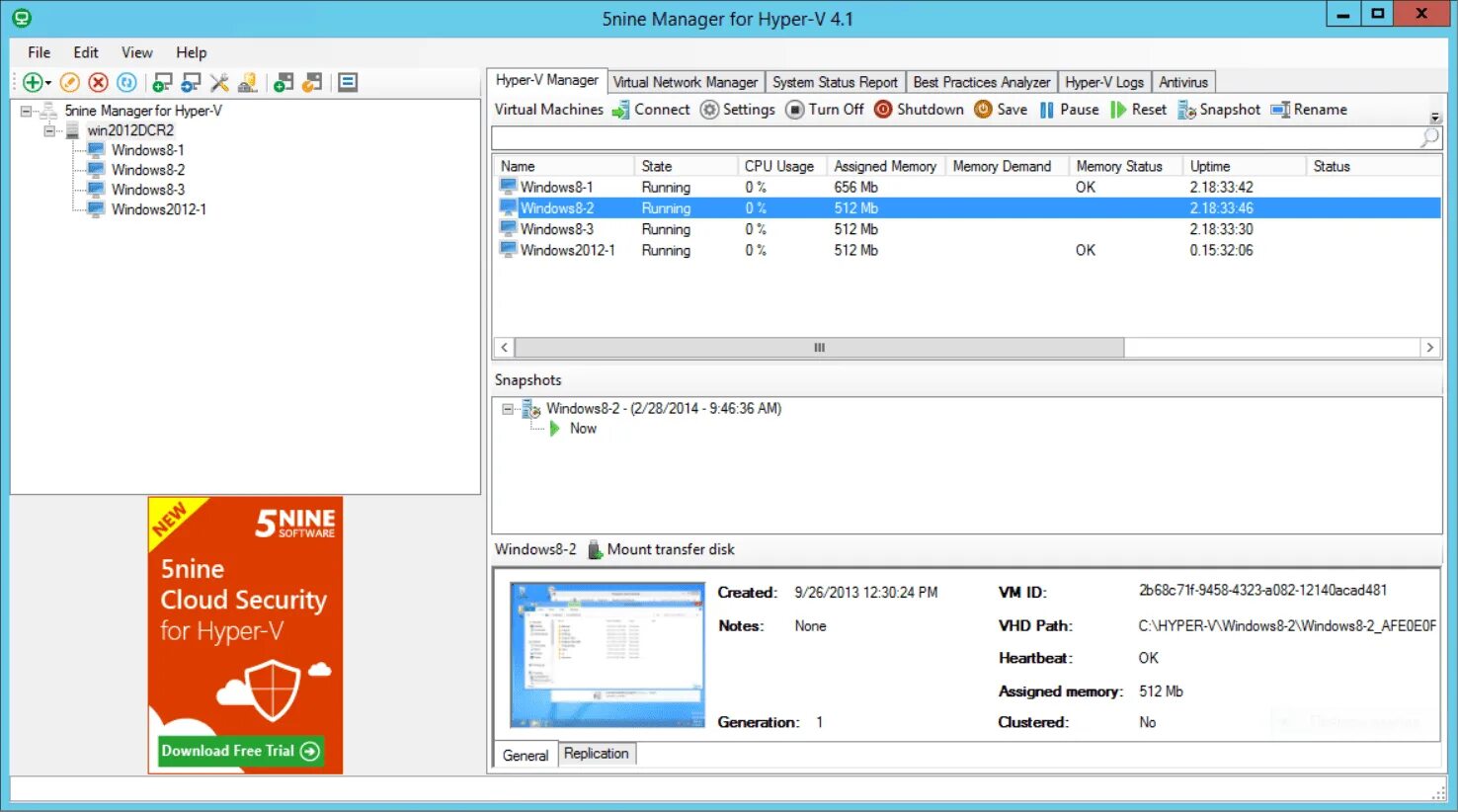Screen dimensions: 1458x812
Task: Take a Snapshot of the VM
Action: click(1219, 110)
